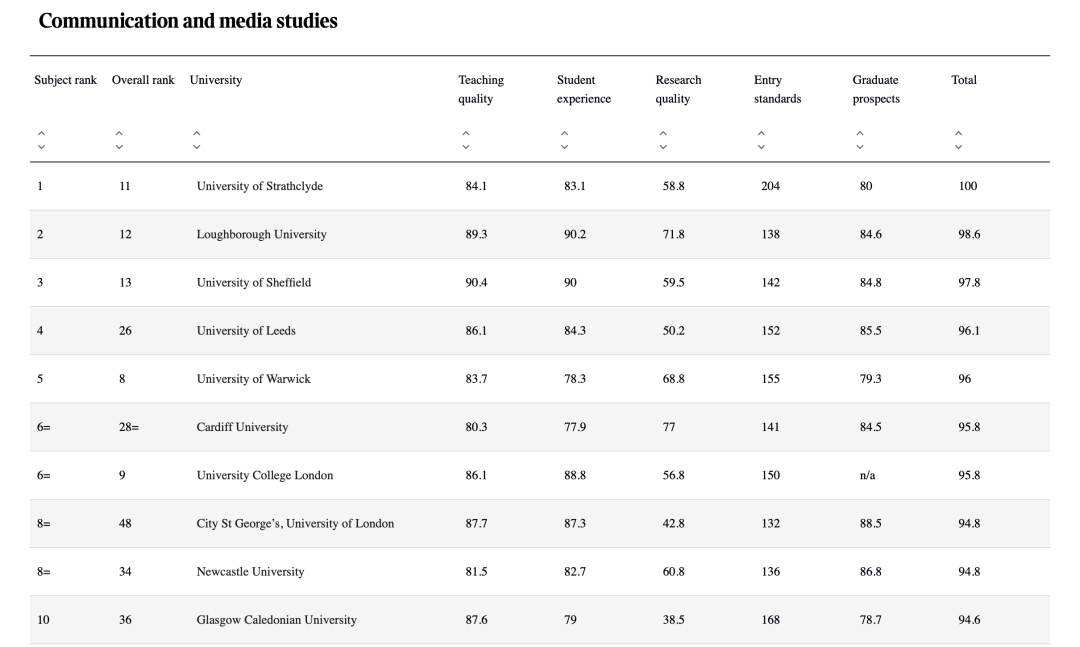The height and width of the screenshot is (647, 1080).
Task: Sort by Graduate prospects arrows
Action: click(860, 140)
